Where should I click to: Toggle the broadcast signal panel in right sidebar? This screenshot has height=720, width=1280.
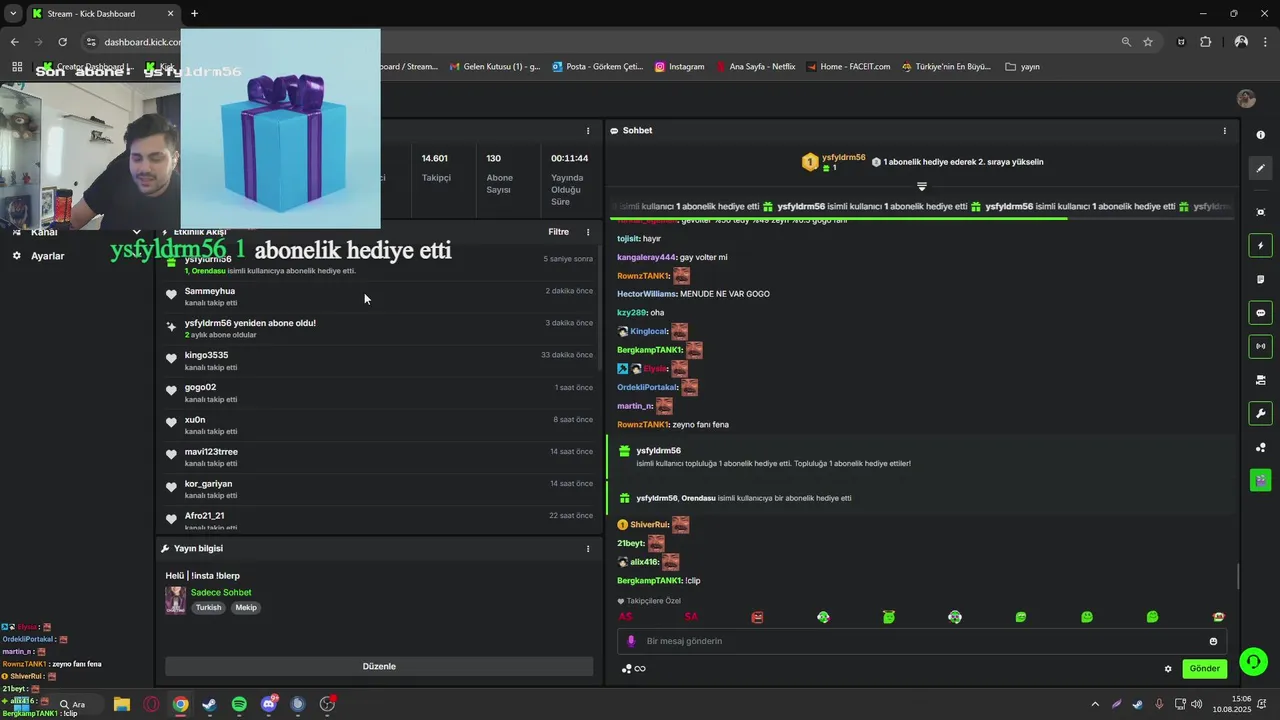coord(1260,346)
